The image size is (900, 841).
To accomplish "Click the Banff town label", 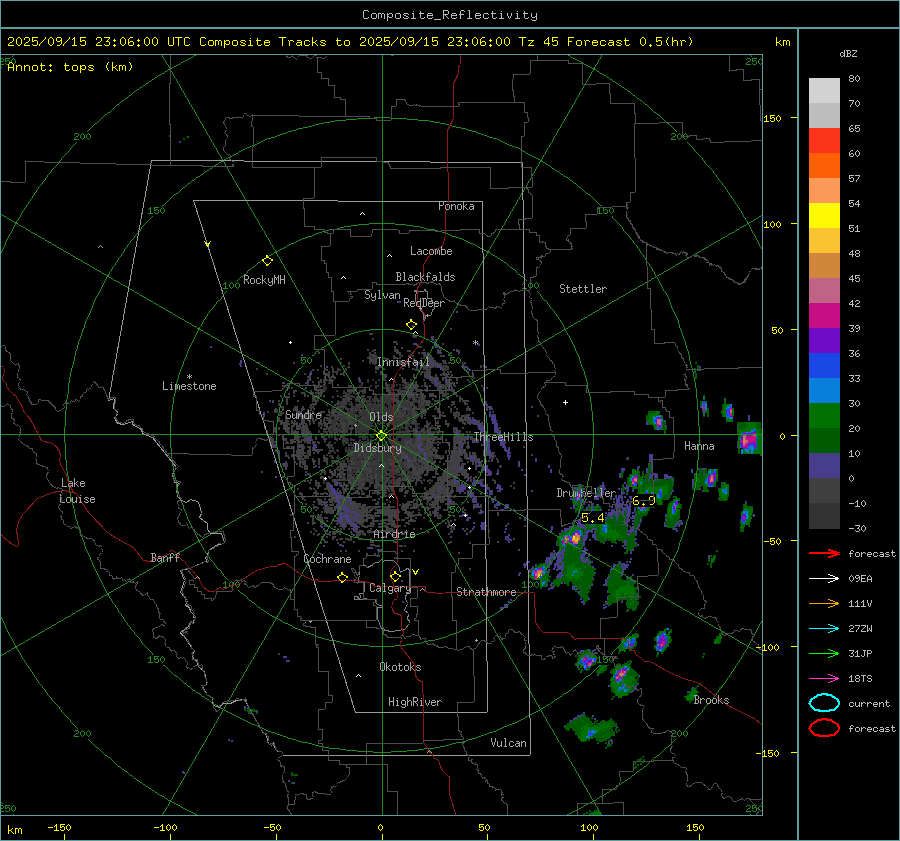I will point(165,557).
